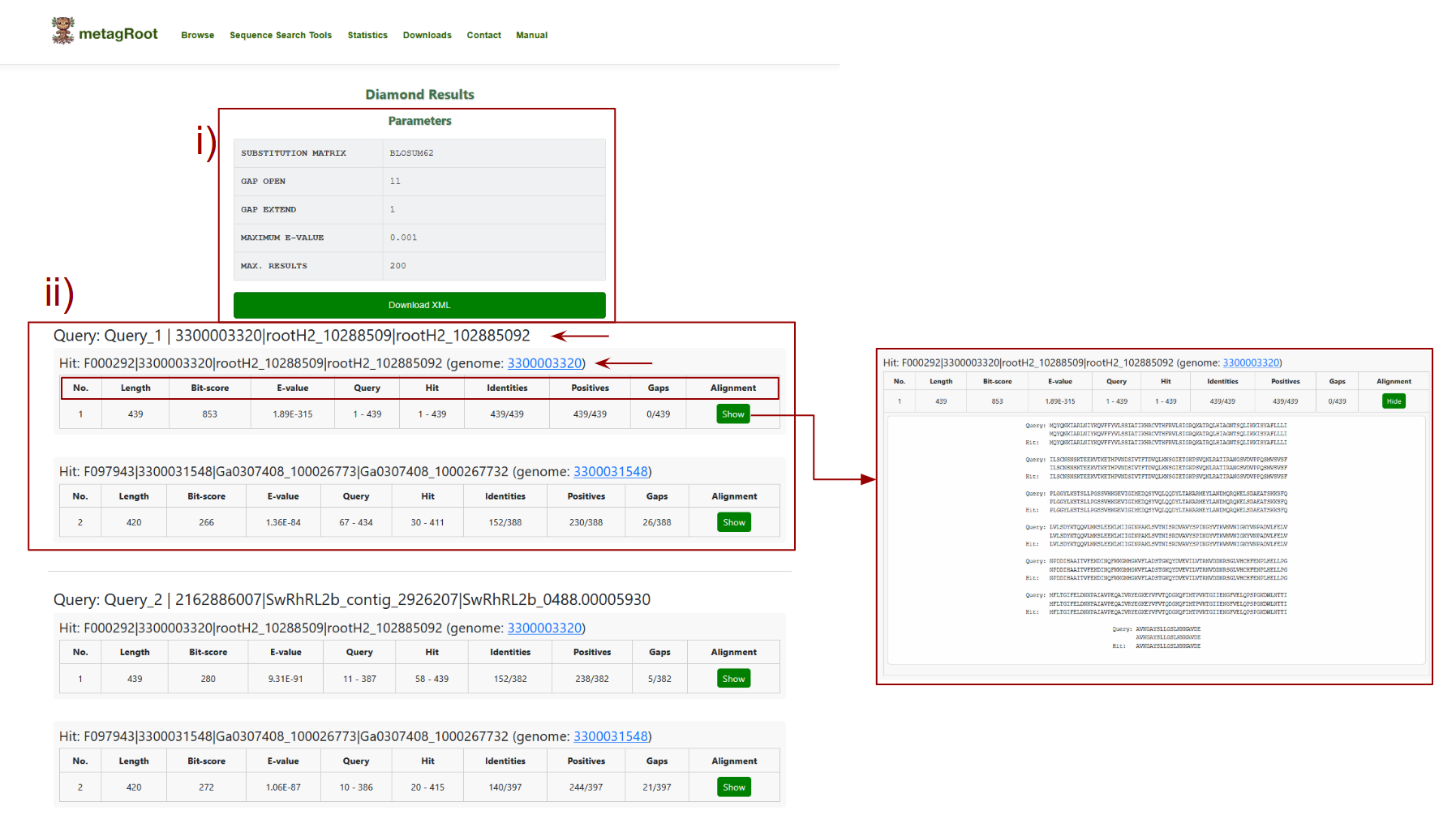
Task: Click e-value cell 1.36E-84
Action: pos(283,523)
